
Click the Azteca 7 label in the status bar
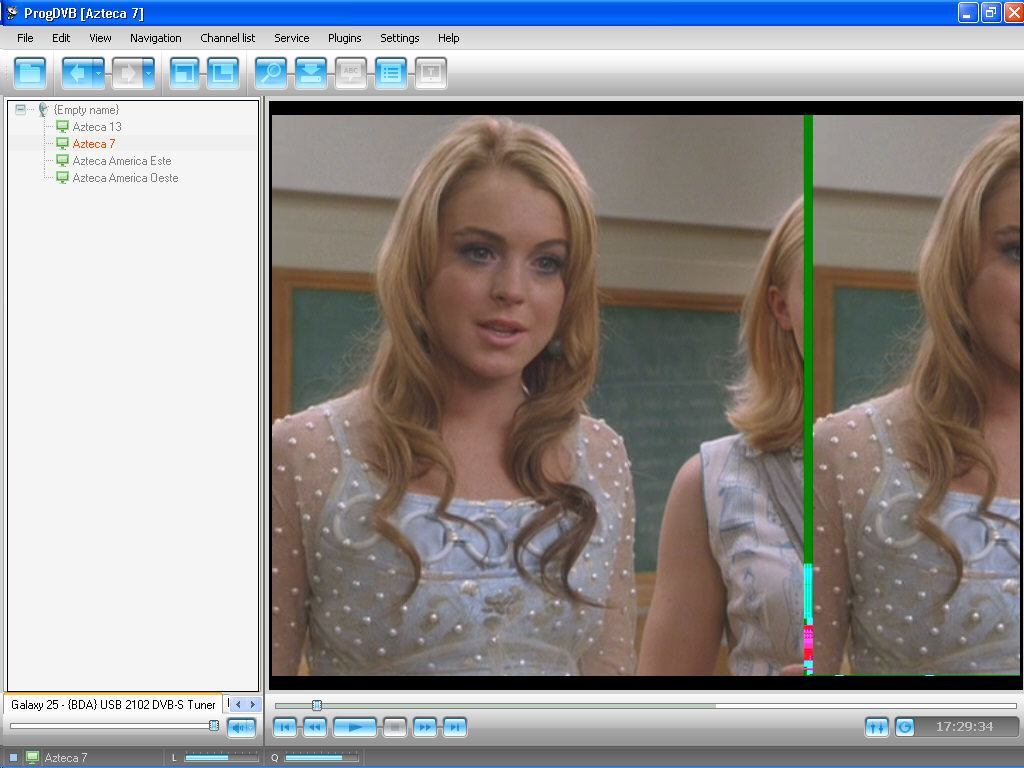coord(66,758)
